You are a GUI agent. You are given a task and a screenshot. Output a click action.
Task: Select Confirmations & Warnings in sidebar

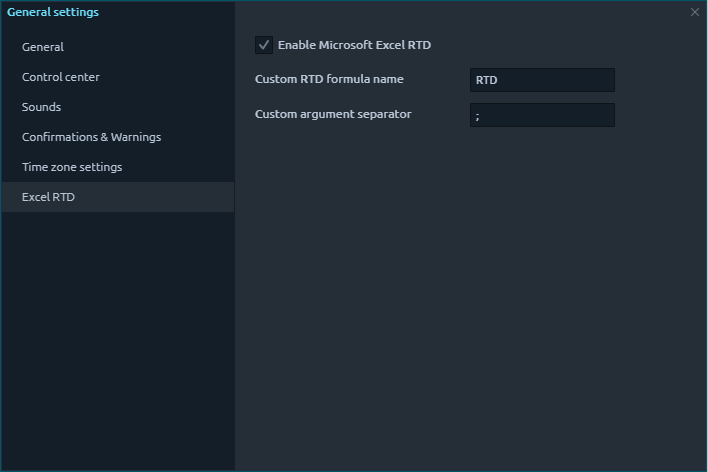point(91,137)
